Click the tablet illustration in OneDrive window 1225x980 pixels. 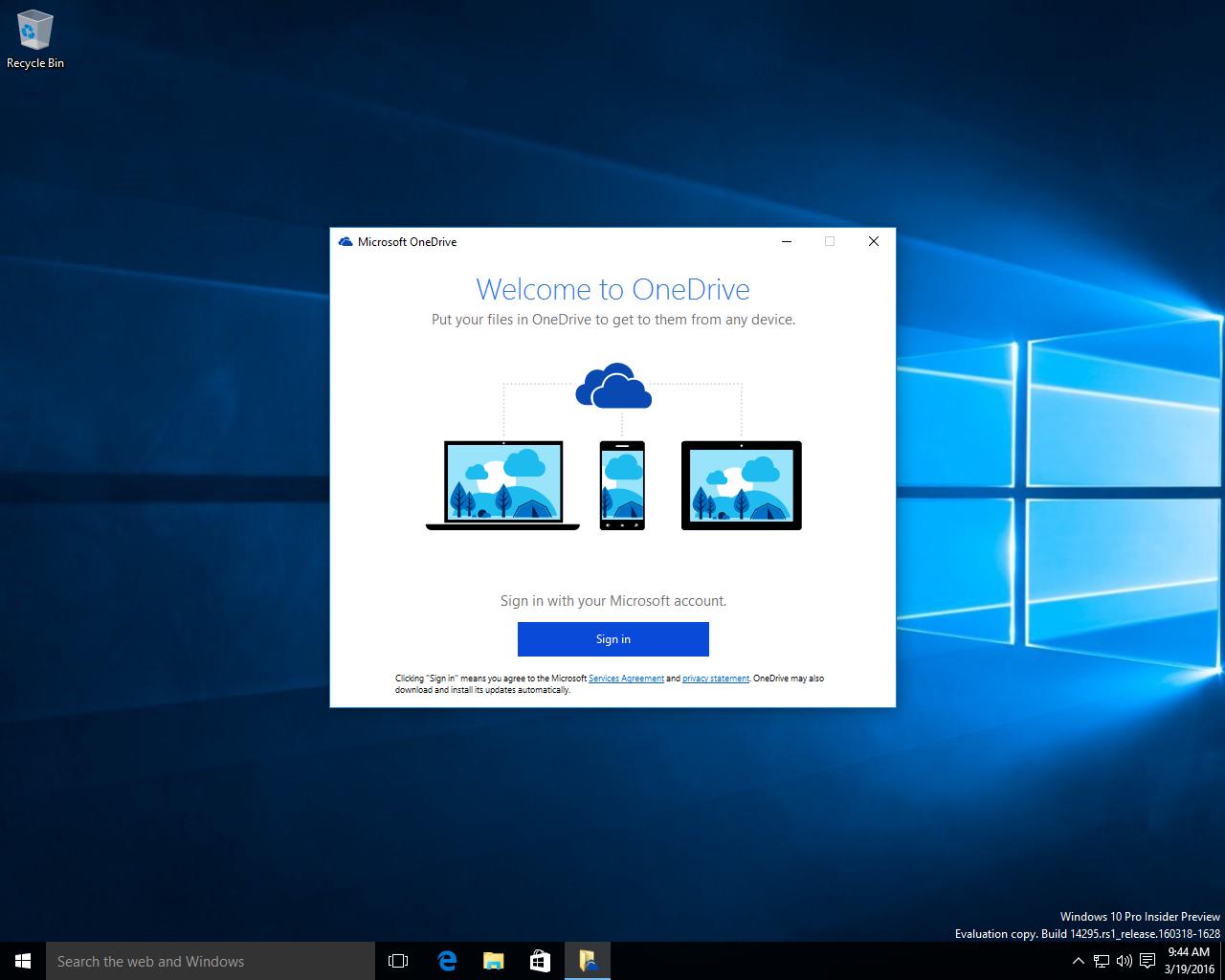pos(741,485)
